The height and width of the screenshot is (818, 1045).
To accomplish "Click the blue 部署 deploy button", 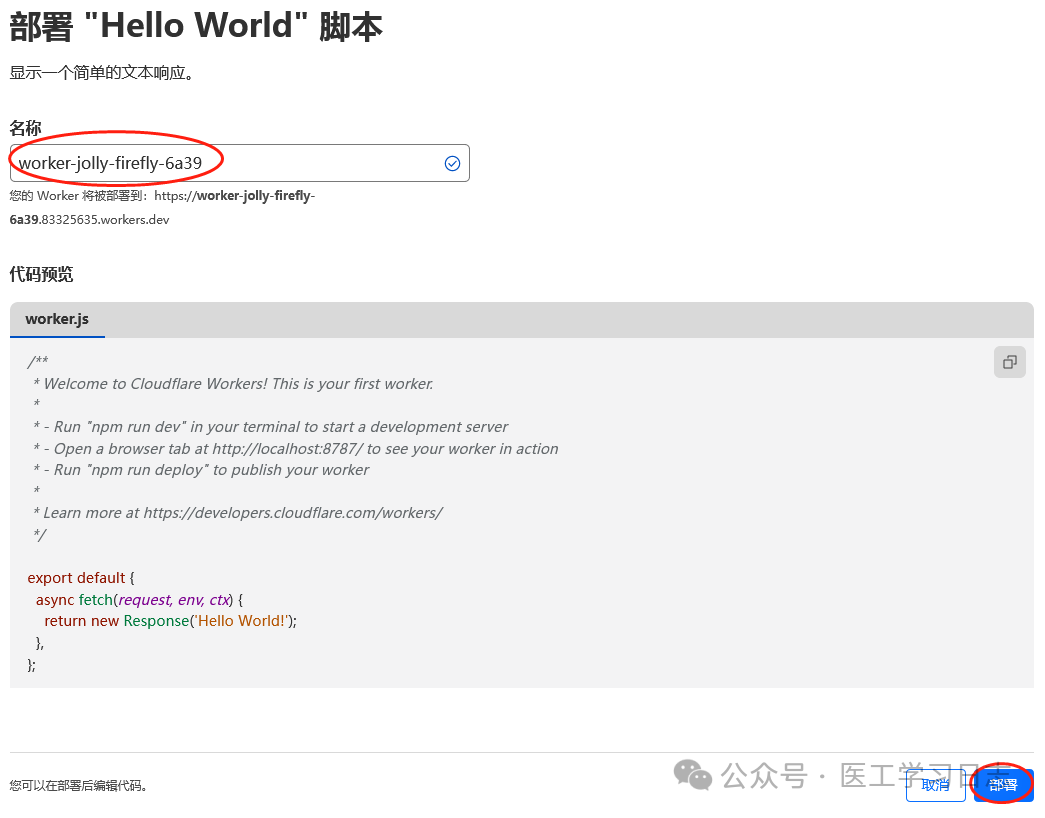I will pos(1003,785).
